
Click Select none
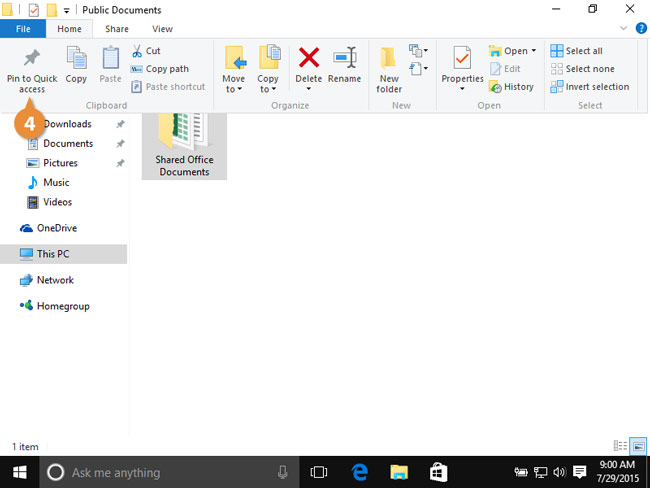(582, 69)
